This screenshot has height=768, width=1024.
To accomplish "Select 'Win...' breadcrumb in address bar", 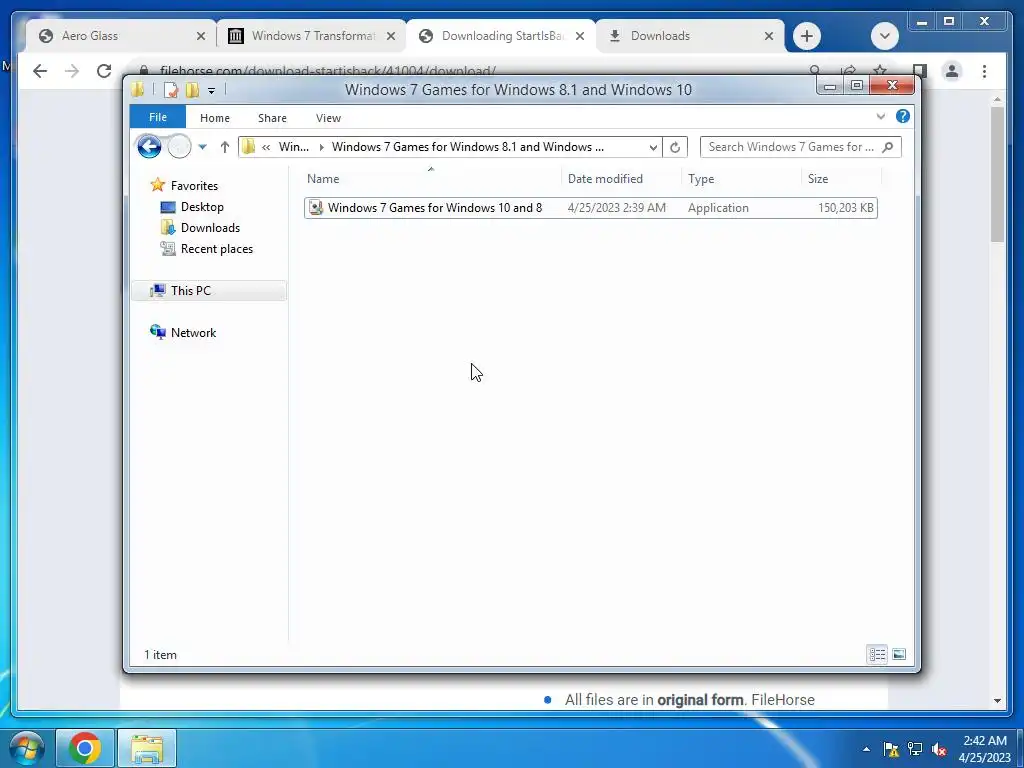I will (294, 147).
